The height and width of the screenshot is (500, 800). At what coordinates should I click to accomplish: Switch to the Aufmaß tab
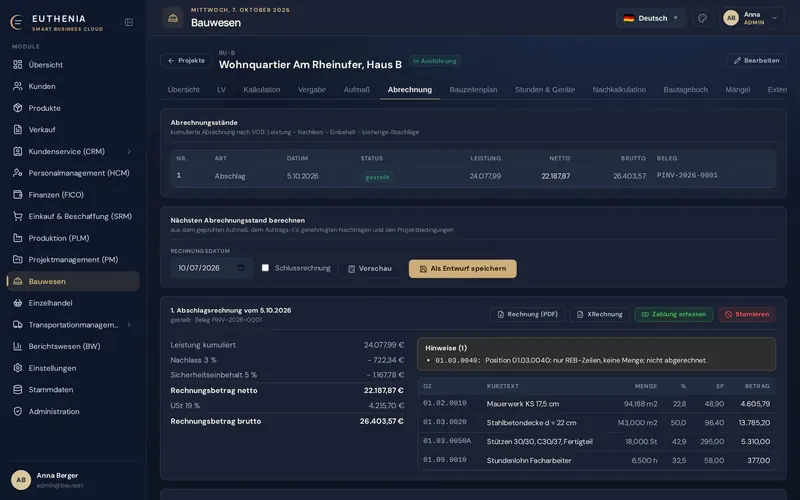coord(357,89)
